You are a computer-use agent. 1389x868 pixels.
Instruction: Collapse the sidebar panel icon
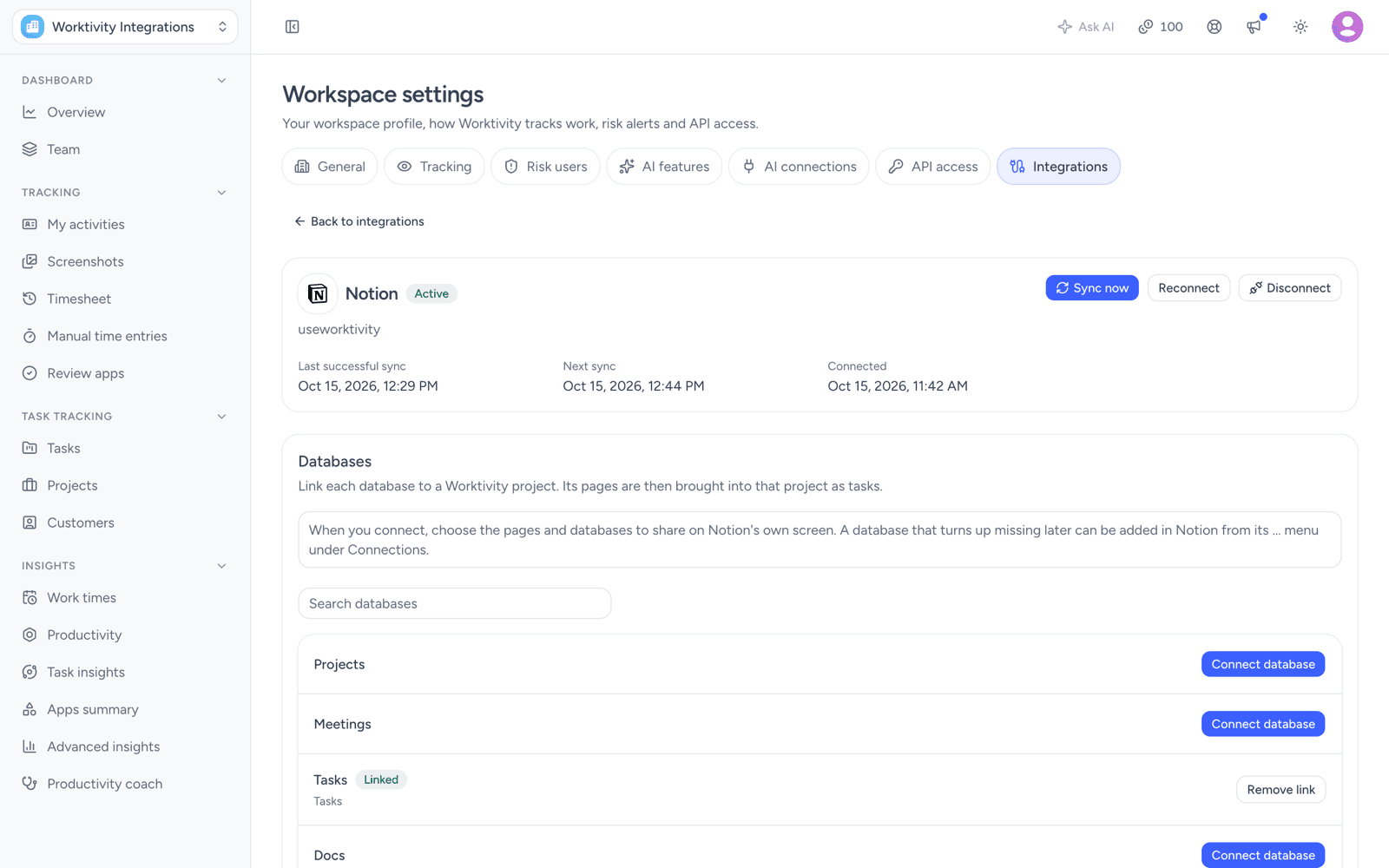[x=293, y=27]
